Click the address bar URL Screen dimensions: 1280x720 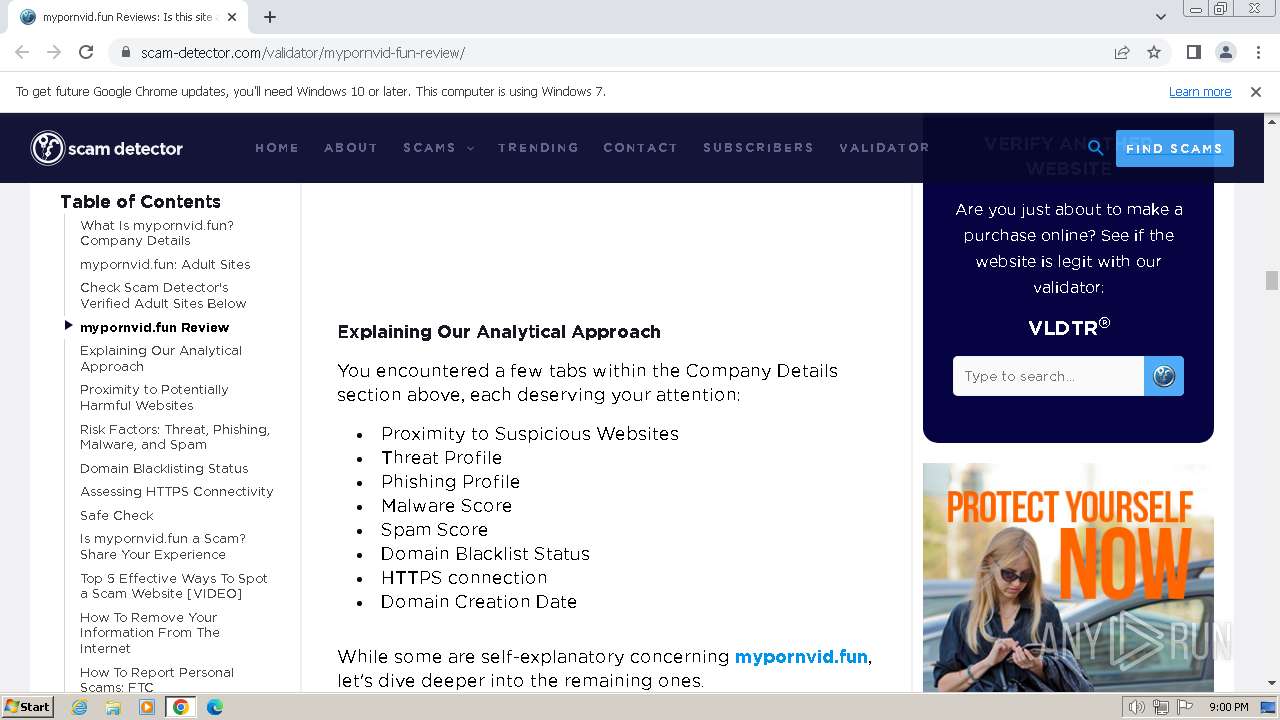pyautogui.click(x=302, y=52)
